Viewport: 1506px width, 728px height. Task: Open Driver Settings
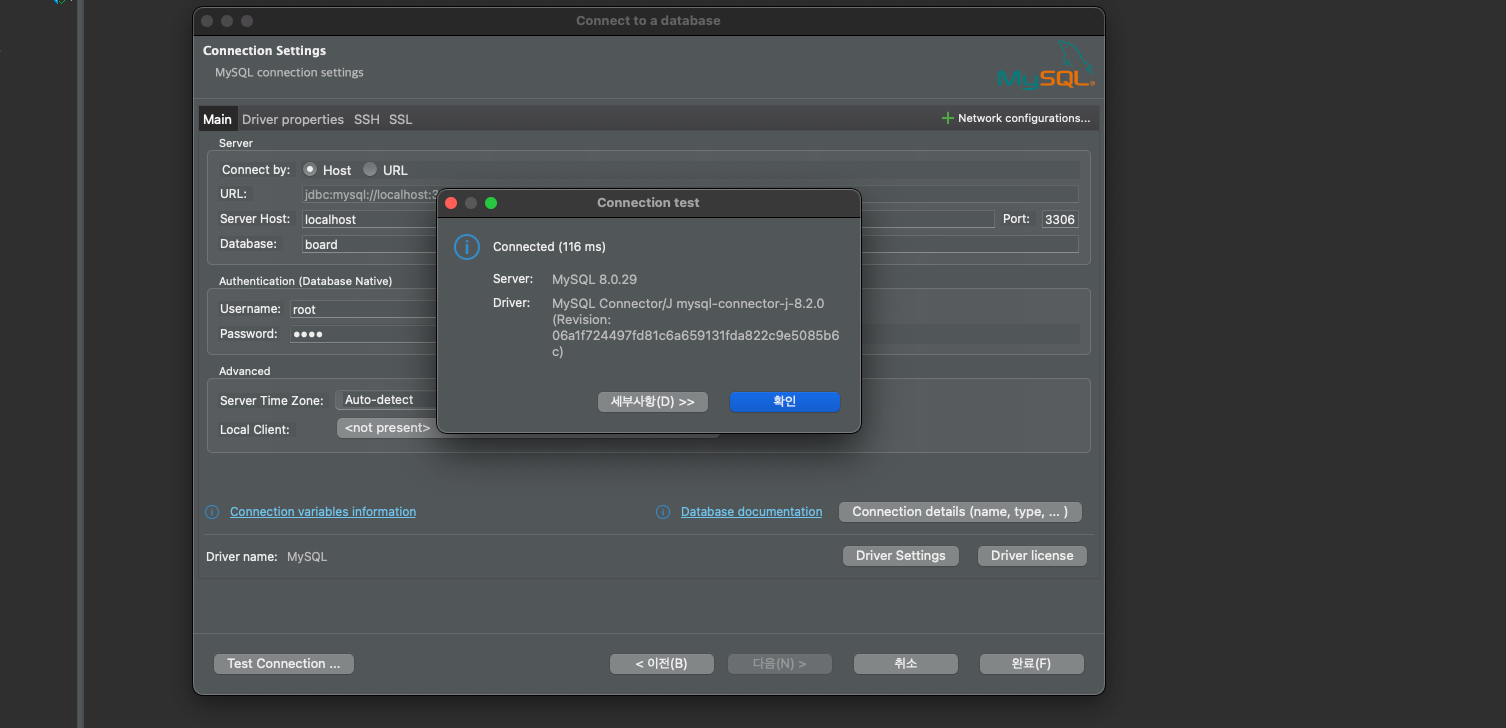[x=901, y=556]
